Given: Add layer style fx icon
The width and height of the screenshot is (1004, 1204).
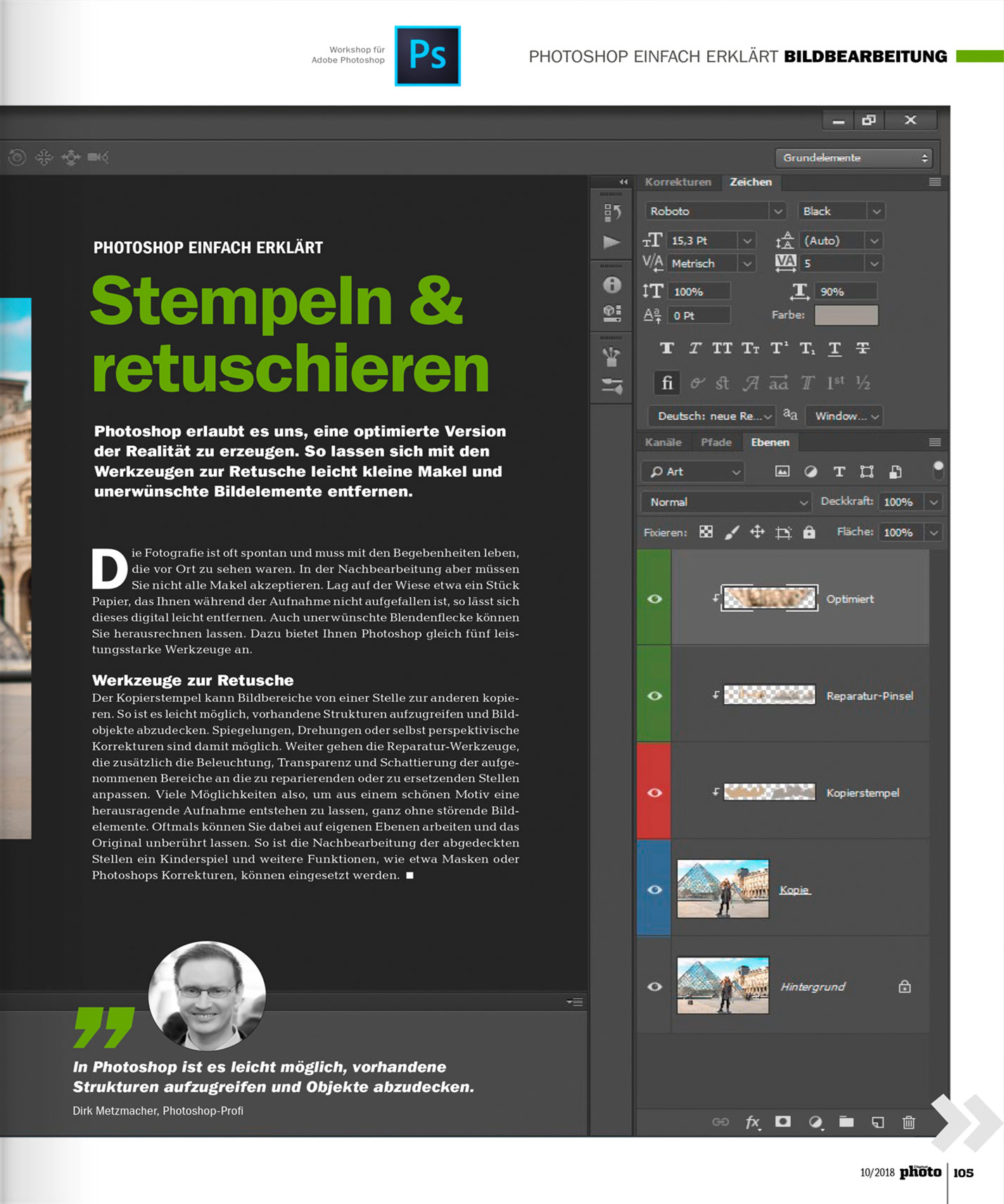Looking at the screenshot, I should pyautogui.click(x=752, y=1122).
